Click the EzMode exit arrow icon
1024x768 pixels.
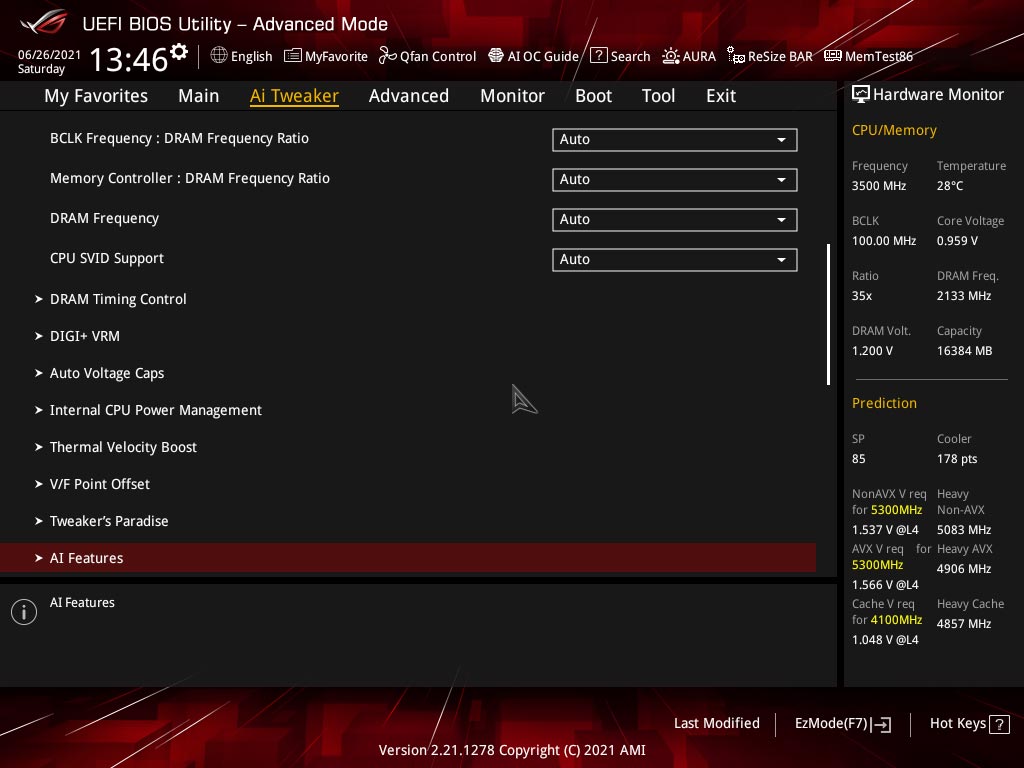(881, 724)
